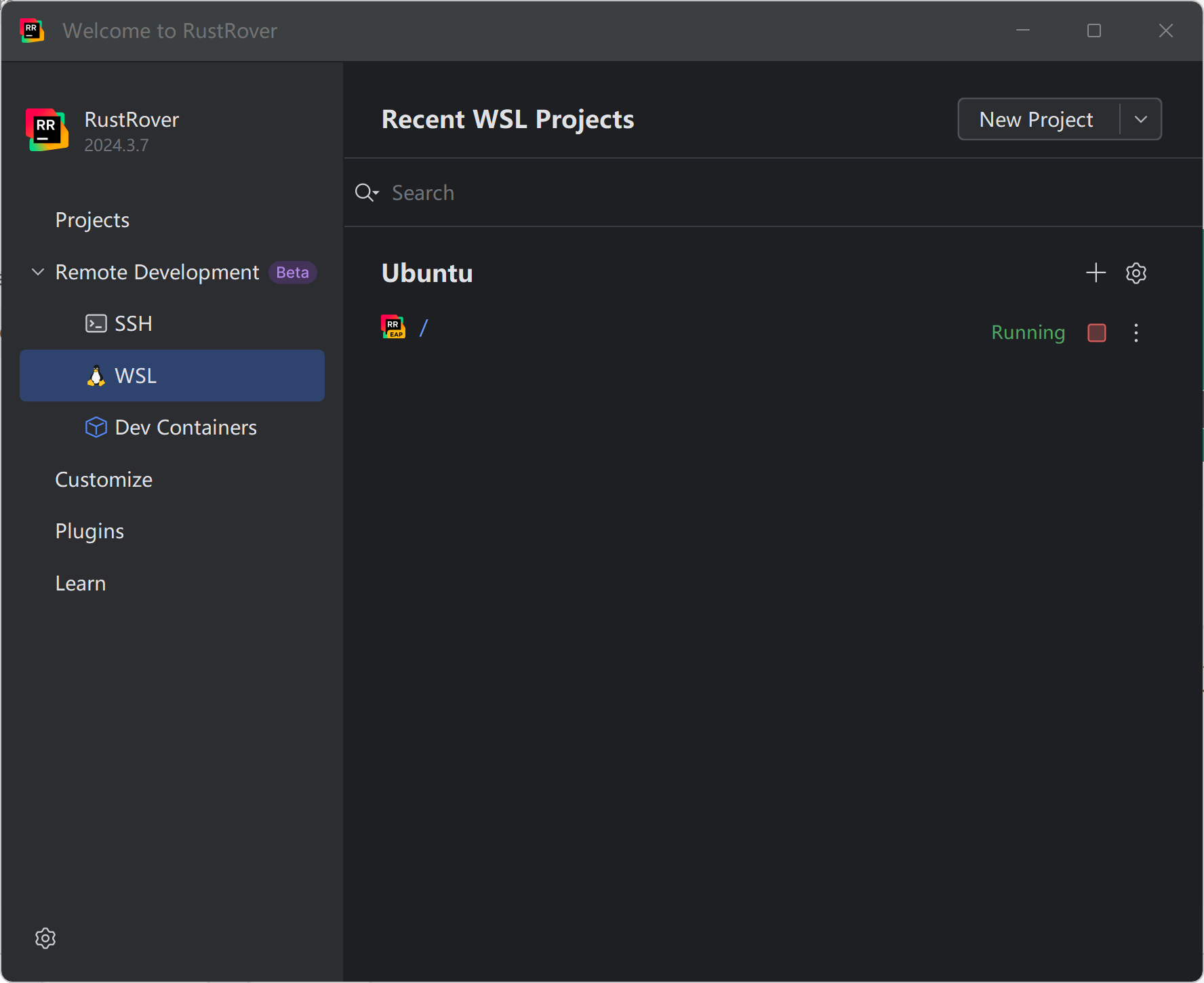Open the Ubuntu settings gear icon
Image resolution: width=1204 pixels, height=983 pixels.
(x=1136, y=273)
